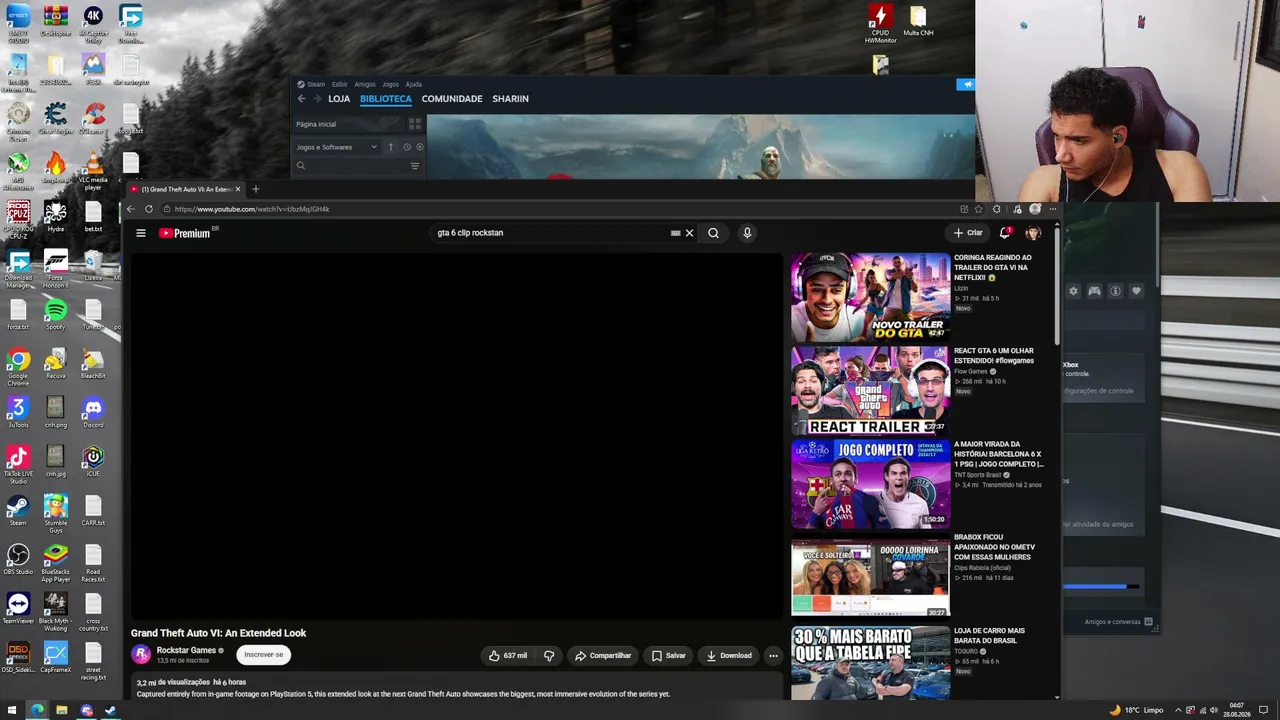Click the browser address bar URL
The height and width of the screenshot is (720, 1280).
(x=252, y=209)
